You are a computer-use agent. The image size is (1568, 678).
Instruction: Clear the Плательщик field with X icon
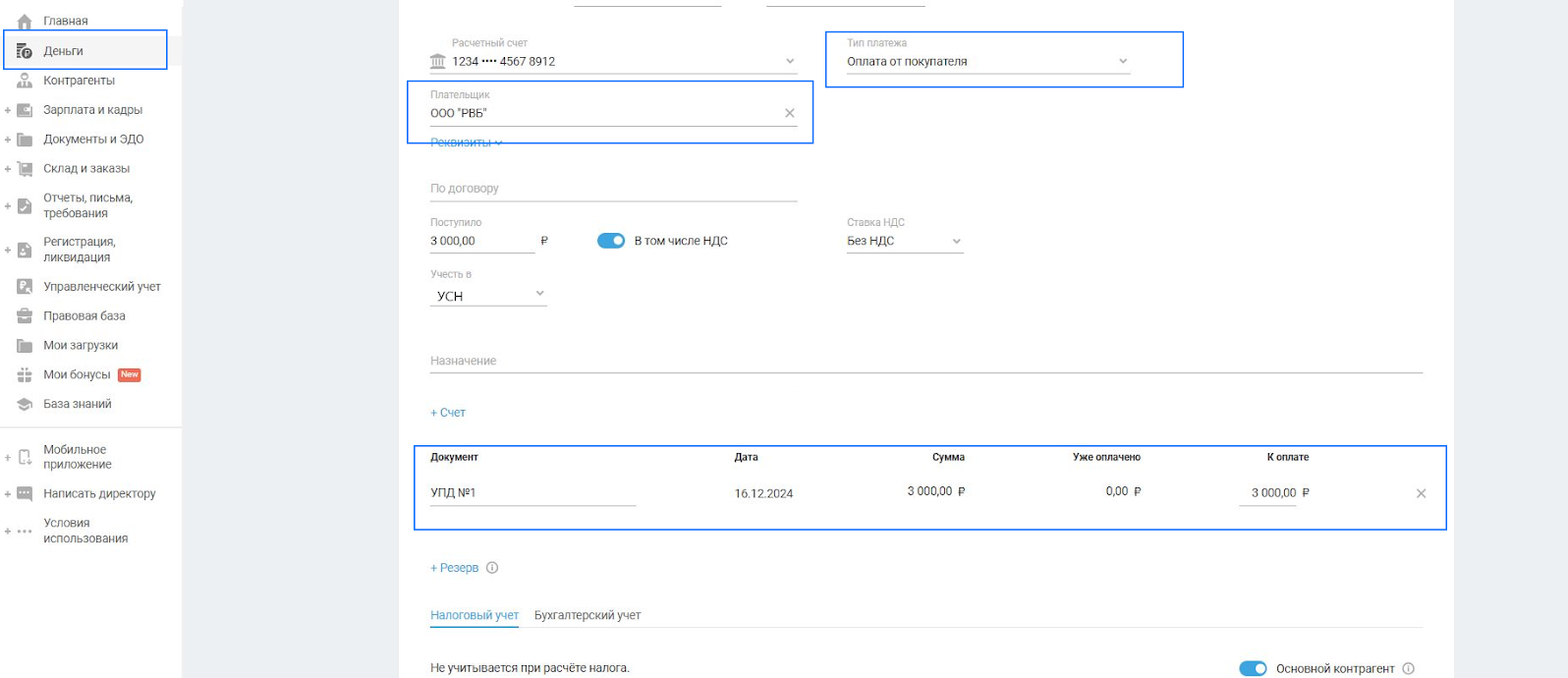tap(789, 113)
